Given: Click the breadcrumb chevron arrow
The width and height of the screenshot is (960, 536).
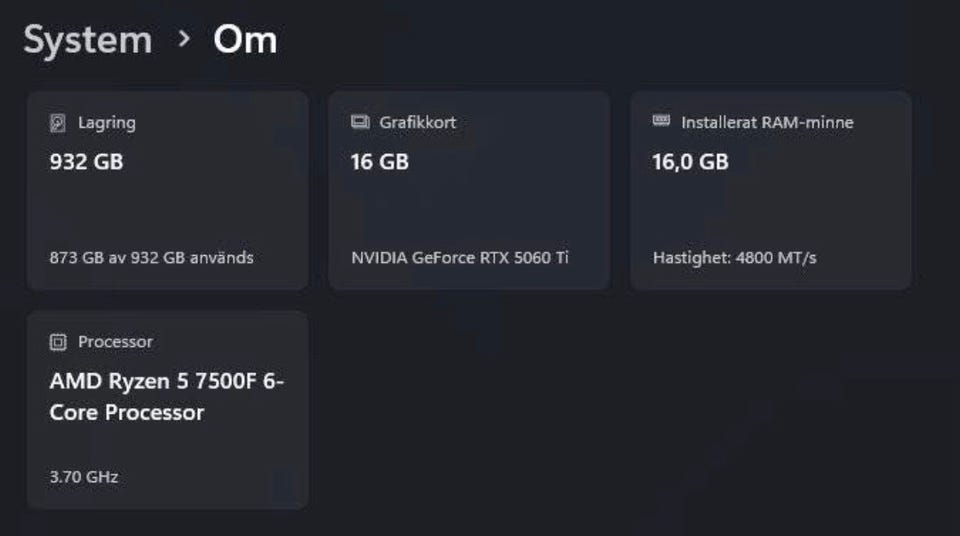Looking at the screenshot, I should point(183,40).
